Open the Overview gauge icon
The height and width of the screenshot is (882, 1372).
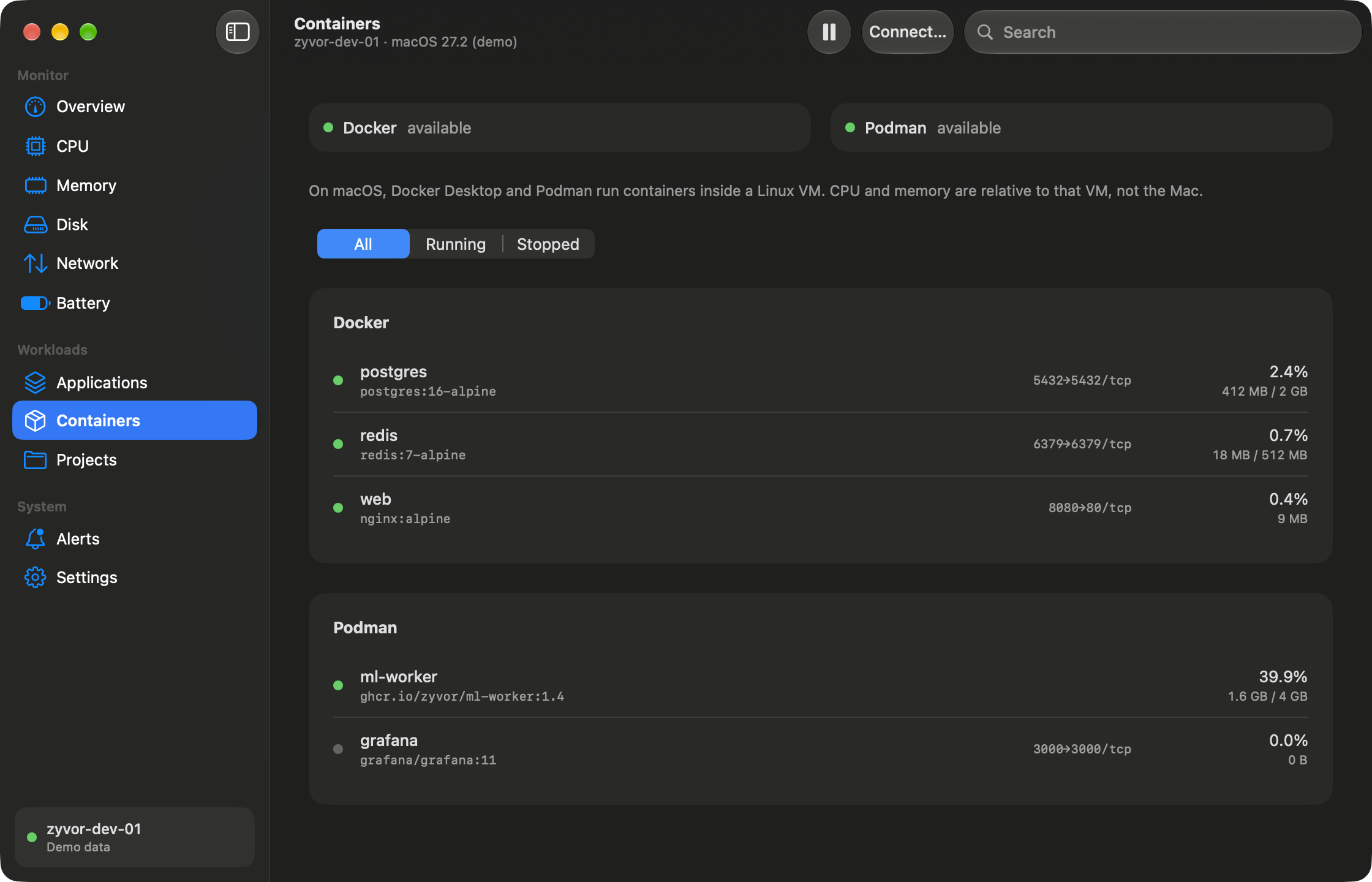pyautogui.click(x=35, y=107)
